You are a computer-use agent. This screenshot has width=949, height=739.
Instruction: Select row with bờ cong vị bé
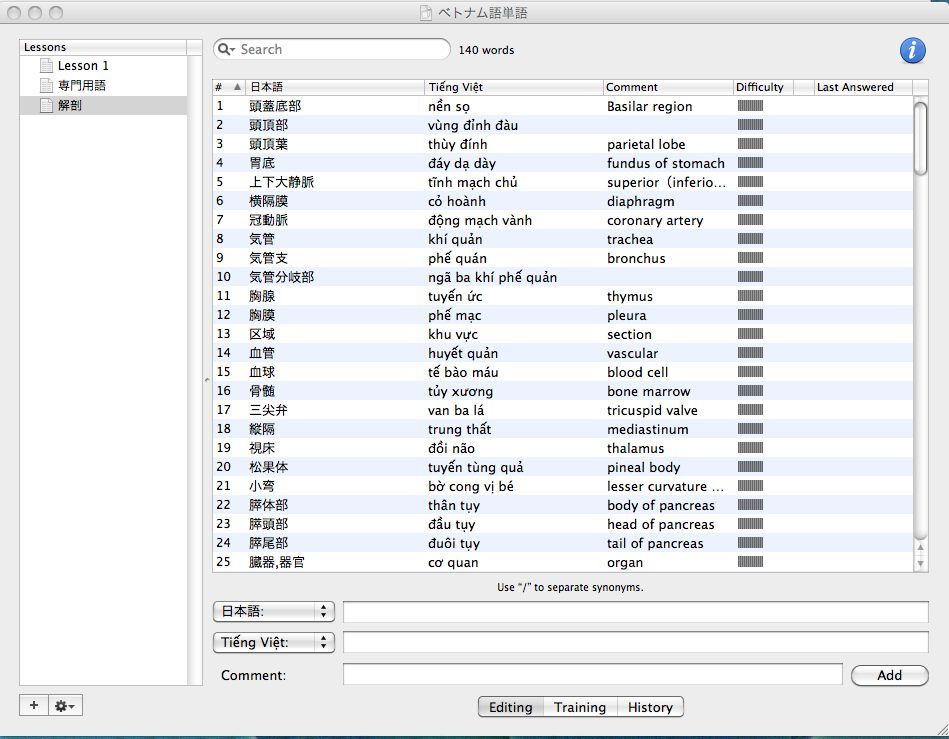click(562, 486)
